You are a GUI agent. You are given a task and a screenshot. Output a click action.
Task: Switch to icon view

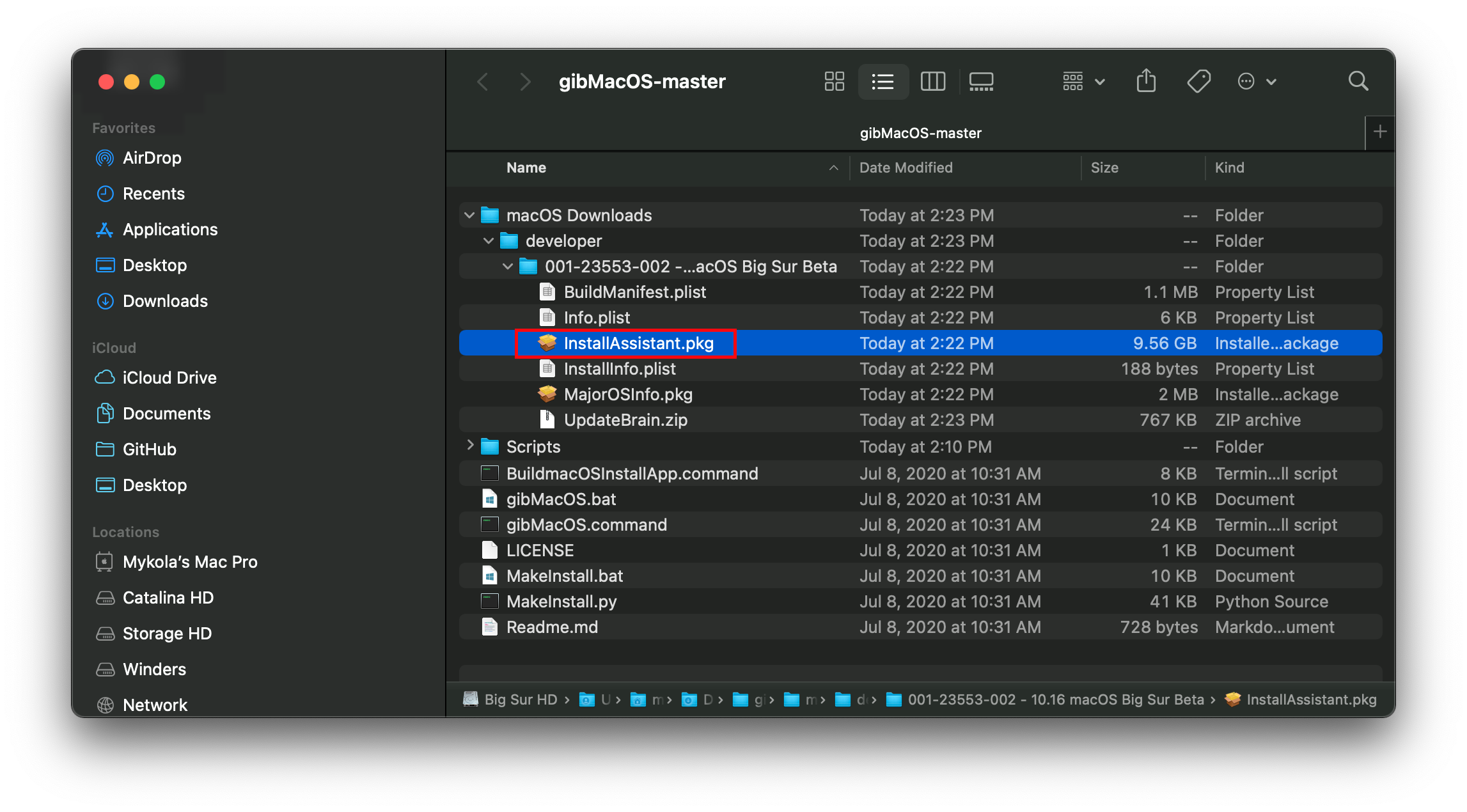click(x=834, y=82)
